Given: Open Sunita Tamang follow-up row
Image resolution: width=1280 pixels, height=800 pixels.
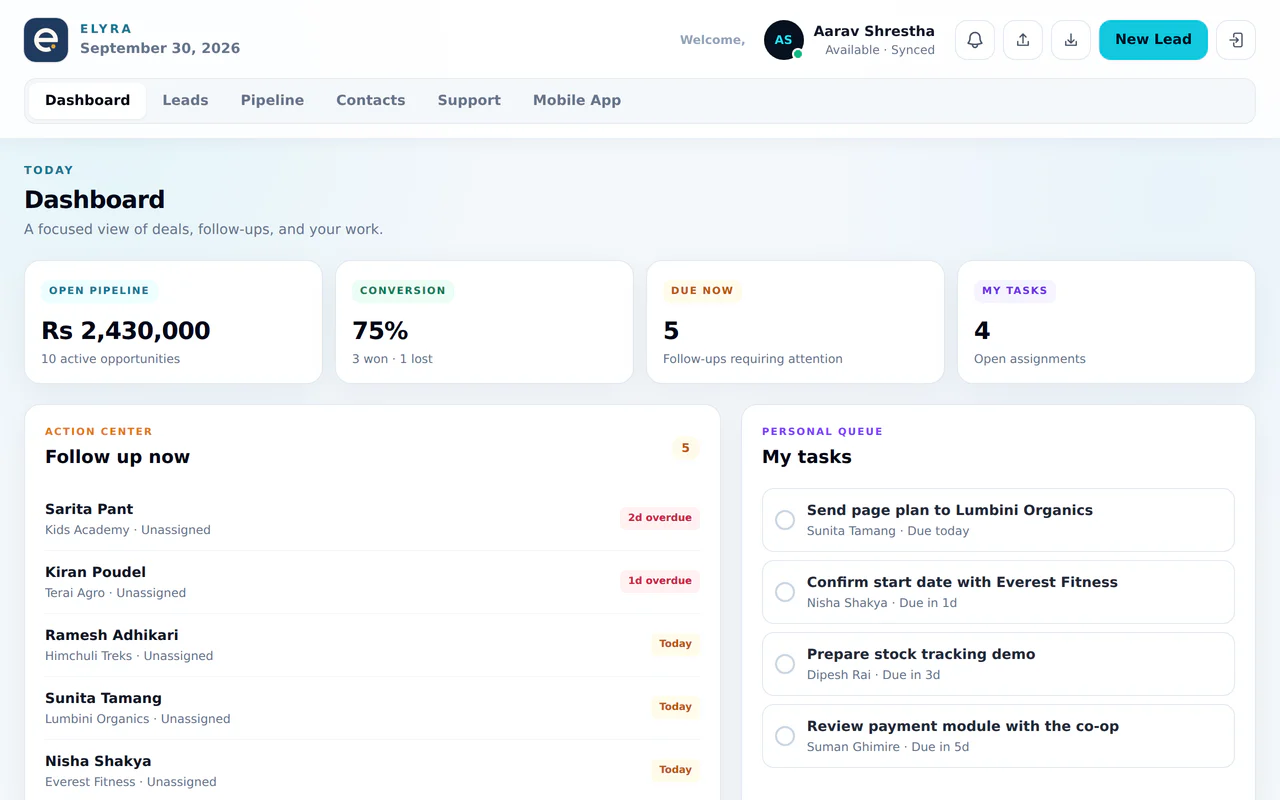Looking at the screenshot, I should 372,708.
